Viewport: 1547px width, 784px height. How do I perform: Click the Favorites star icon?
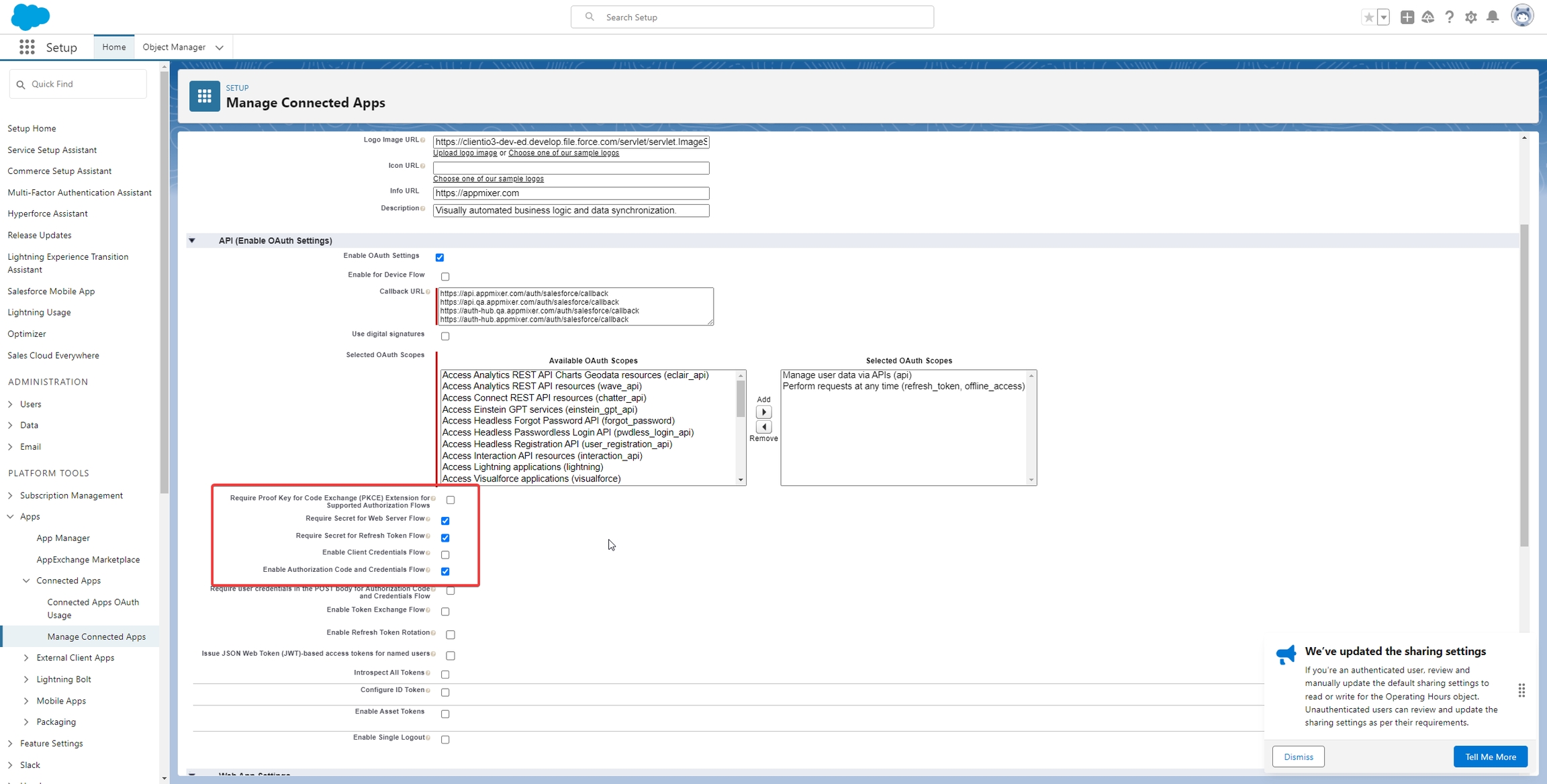pyautogui.click(x=1368, y=17)
